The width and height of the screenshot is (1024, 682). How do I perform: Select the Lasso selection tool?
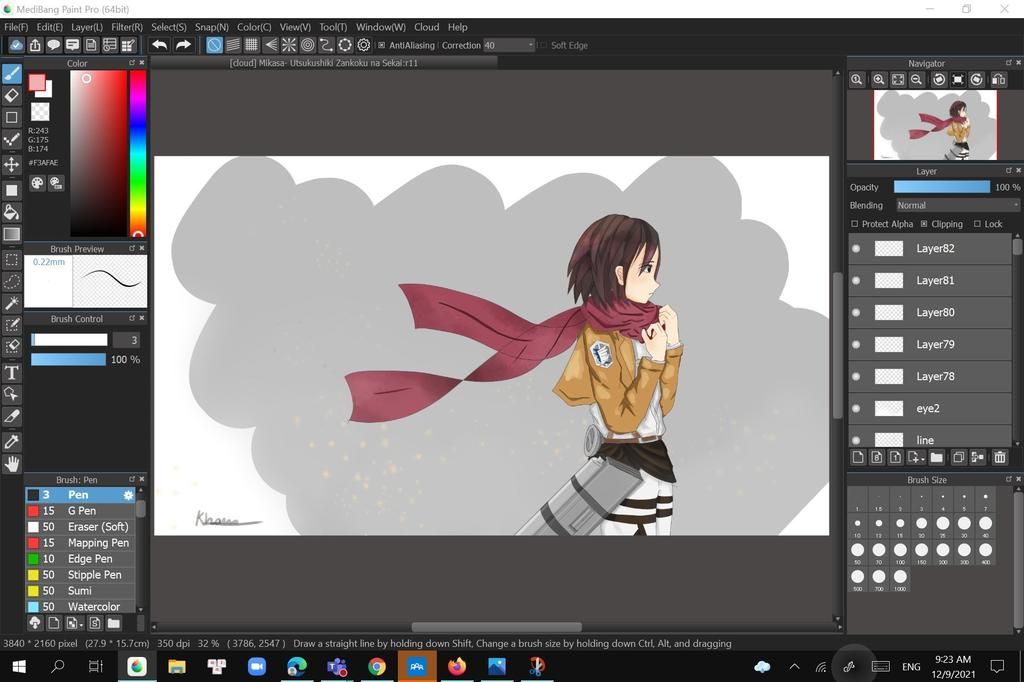(12, 282)
